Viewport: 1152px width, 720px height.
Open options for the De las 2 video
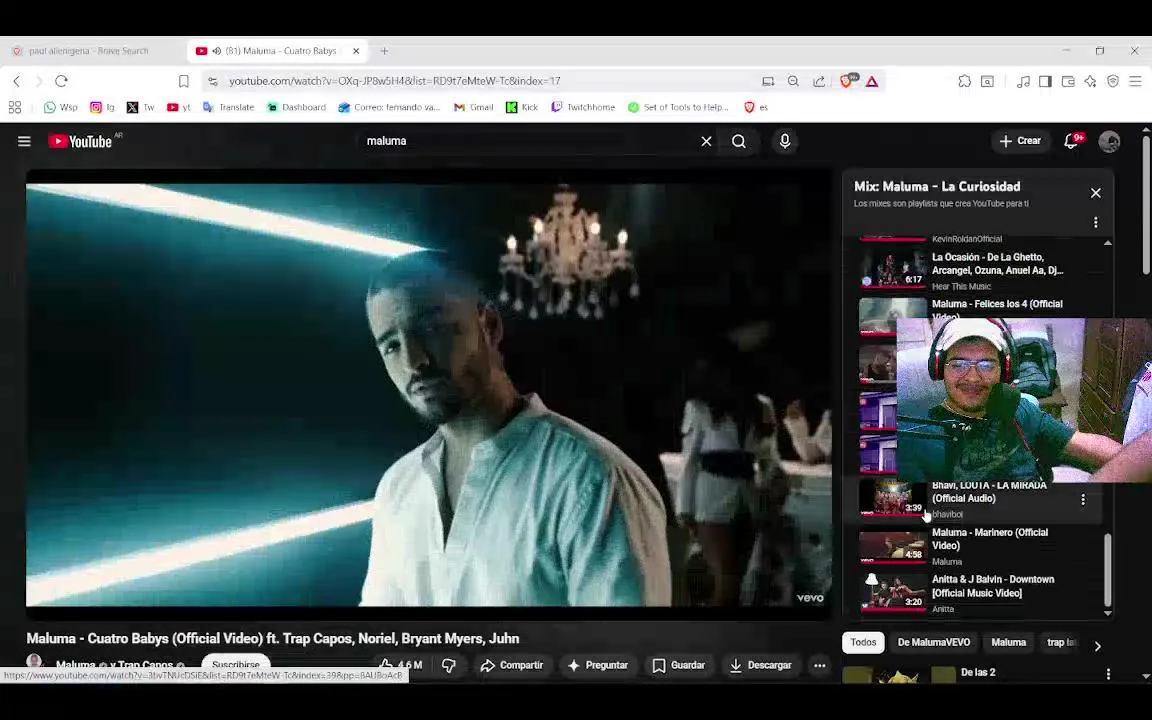(x=1108, y=674)
